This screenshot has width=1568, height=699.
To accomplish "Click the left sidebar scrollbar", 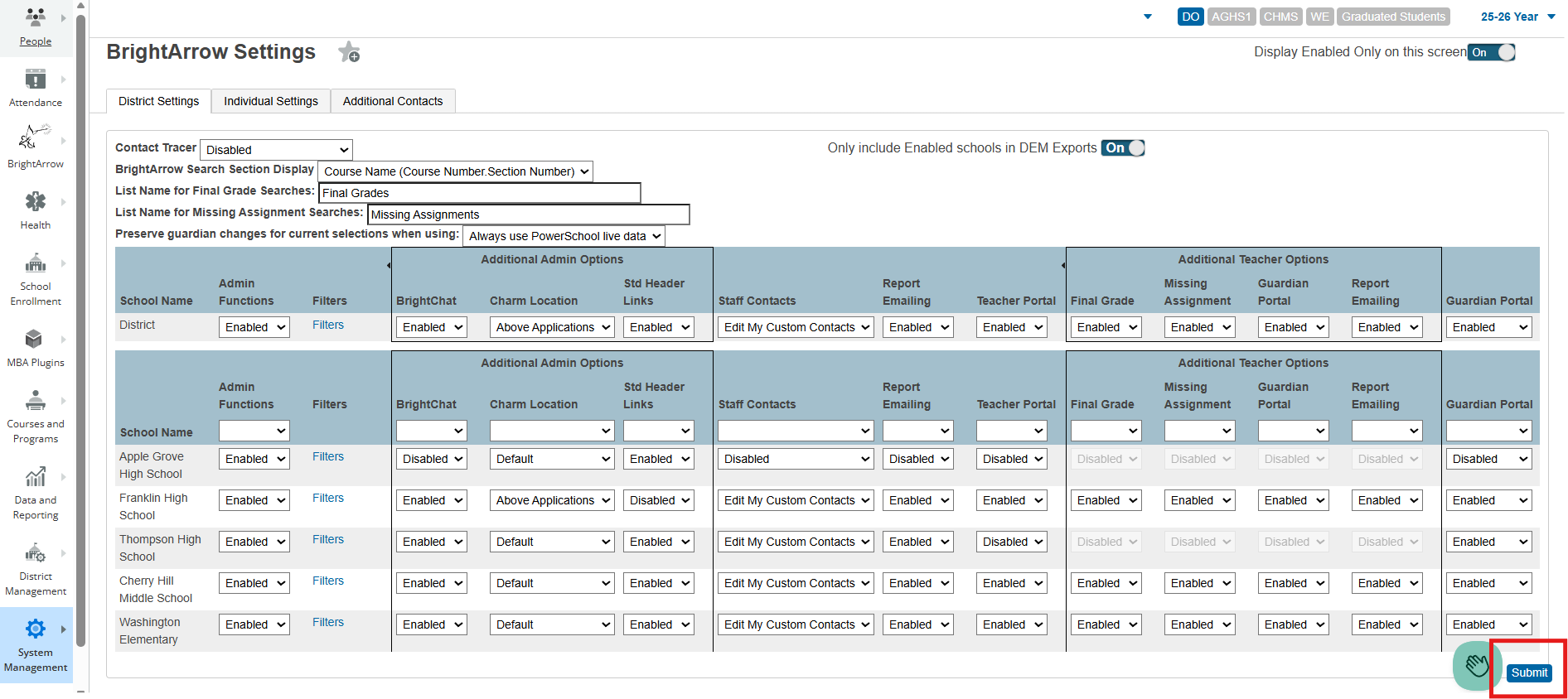I will (x=81, y=331).
